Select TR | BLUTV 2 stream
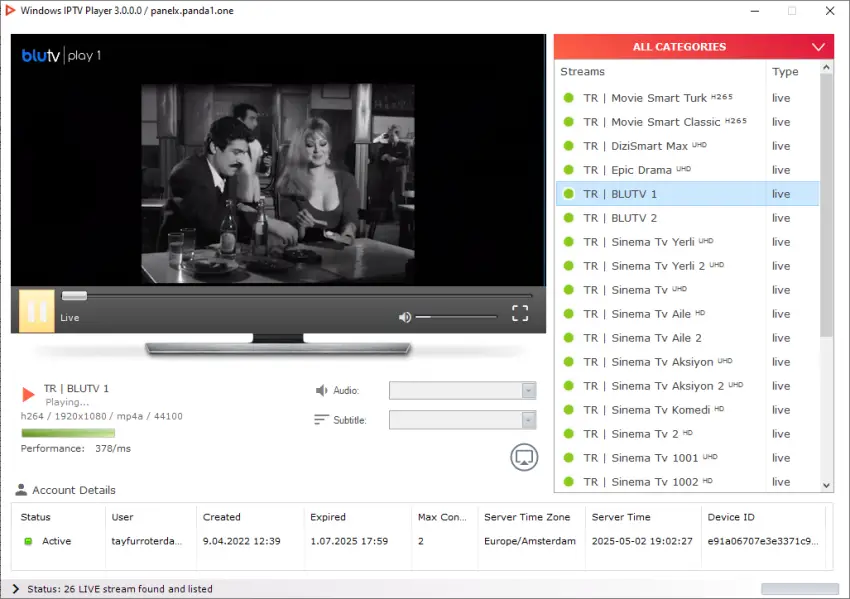Viewport: 850px width, 599px height. (x=687, y=218)
